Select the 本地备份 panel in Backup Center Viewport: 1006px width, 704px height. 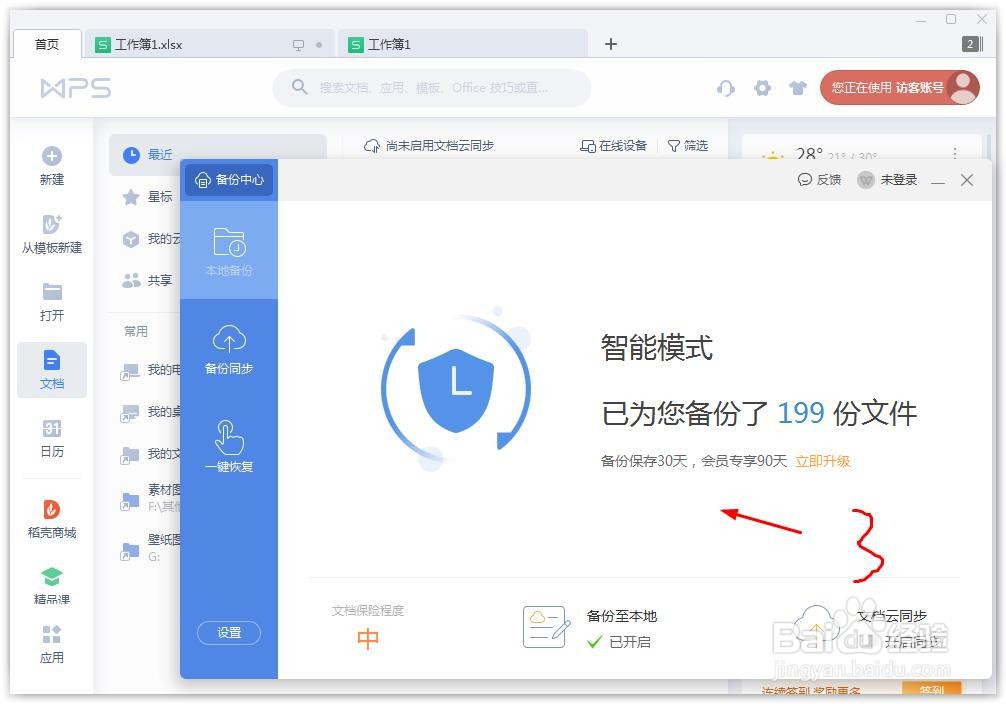pyautogui.click(x=229, y=250)
